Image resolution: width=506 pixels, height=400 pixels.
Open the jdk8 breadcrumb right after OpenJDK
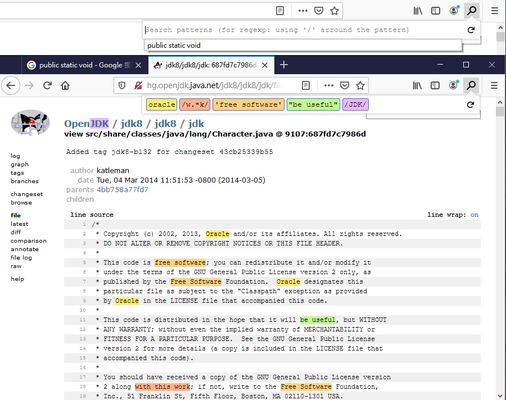click(131, 124)
